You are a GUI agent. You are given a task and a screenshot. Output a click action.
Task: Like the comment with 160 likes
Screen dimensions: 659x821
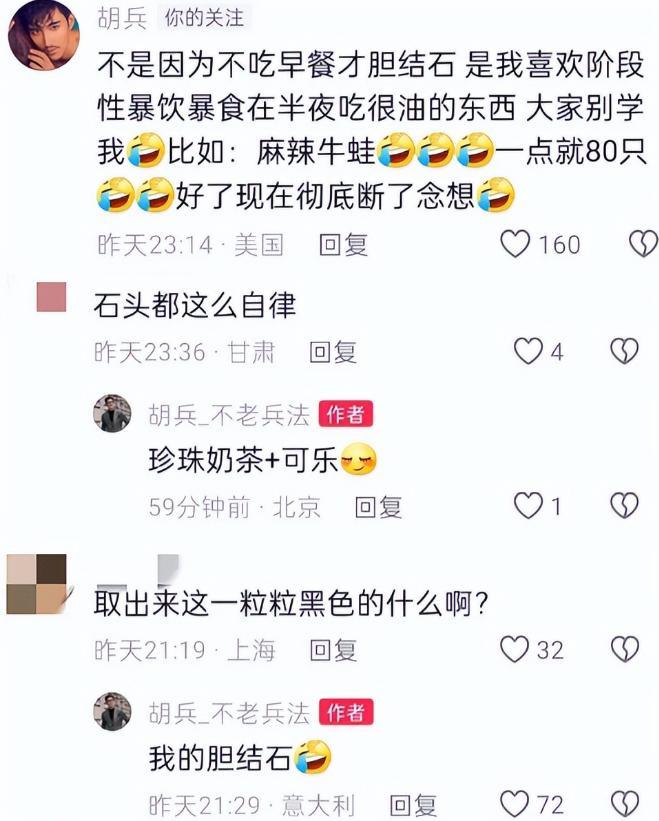click(516, 245)
